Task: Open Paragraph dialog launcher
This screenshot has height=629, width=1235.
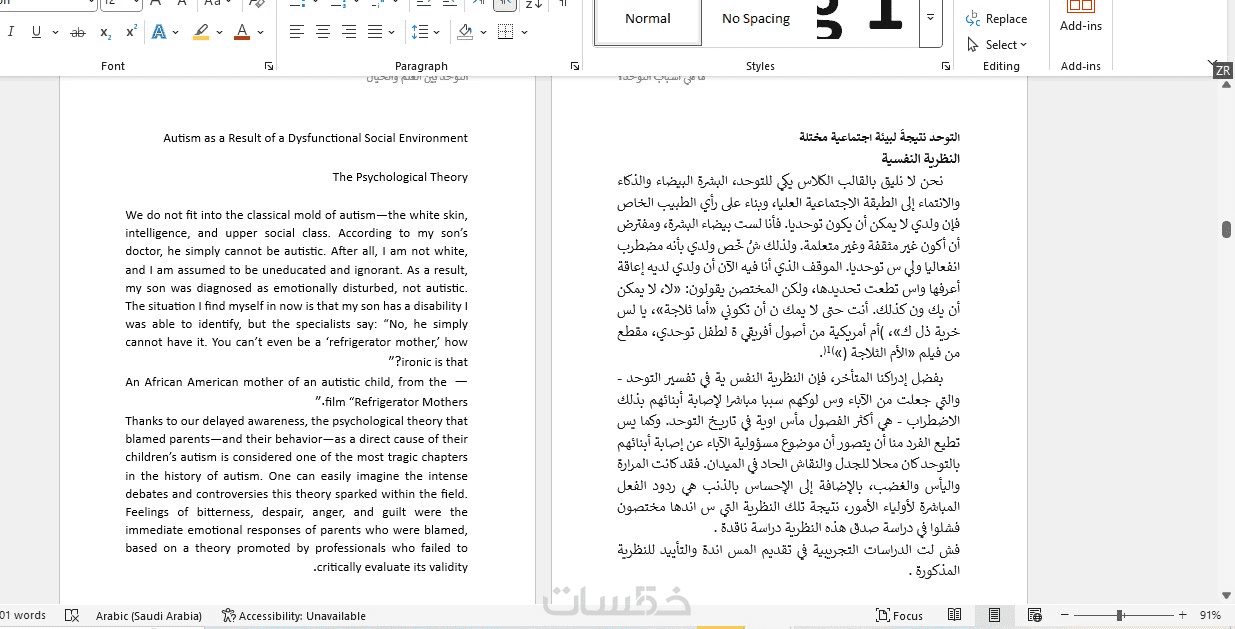Action: click(x=574, y=66)
